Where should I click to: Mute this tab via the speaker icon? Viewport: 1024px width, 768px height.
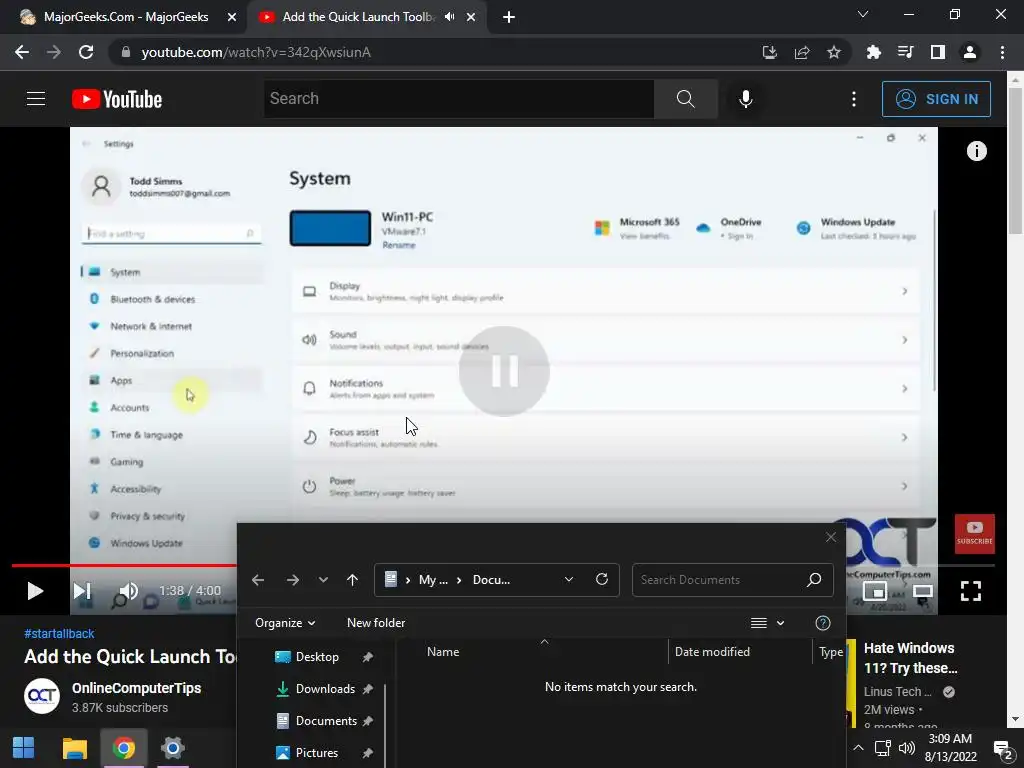point(449,17)
